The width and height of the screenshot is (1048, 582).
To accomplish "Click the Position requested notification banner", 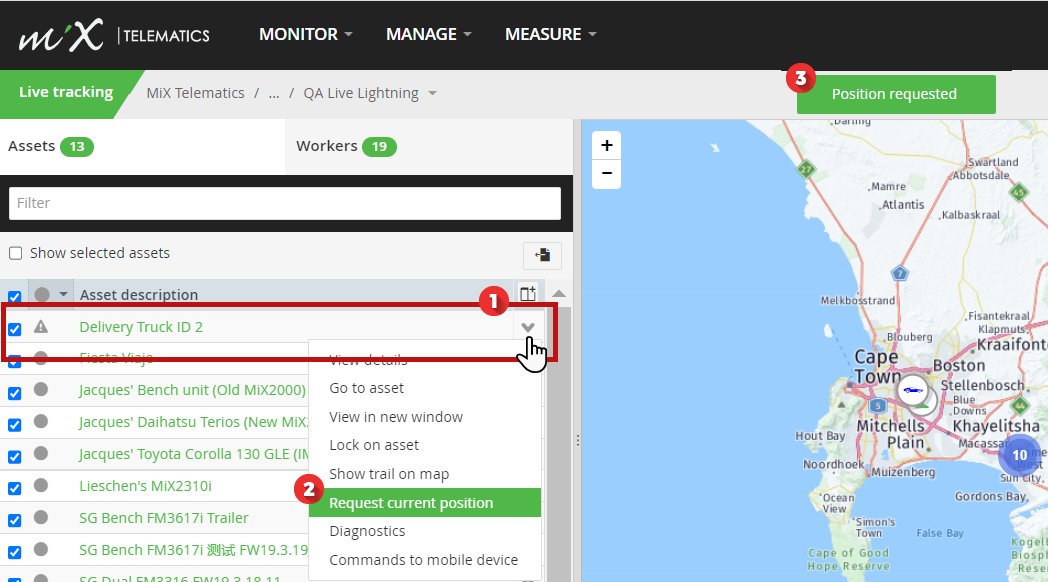I will [x=896, y=94].
